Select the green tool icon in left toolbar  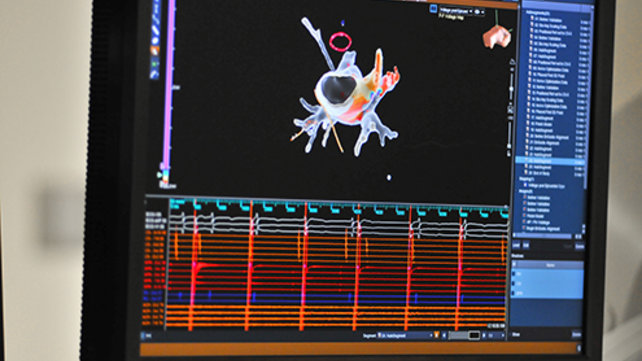155,64
